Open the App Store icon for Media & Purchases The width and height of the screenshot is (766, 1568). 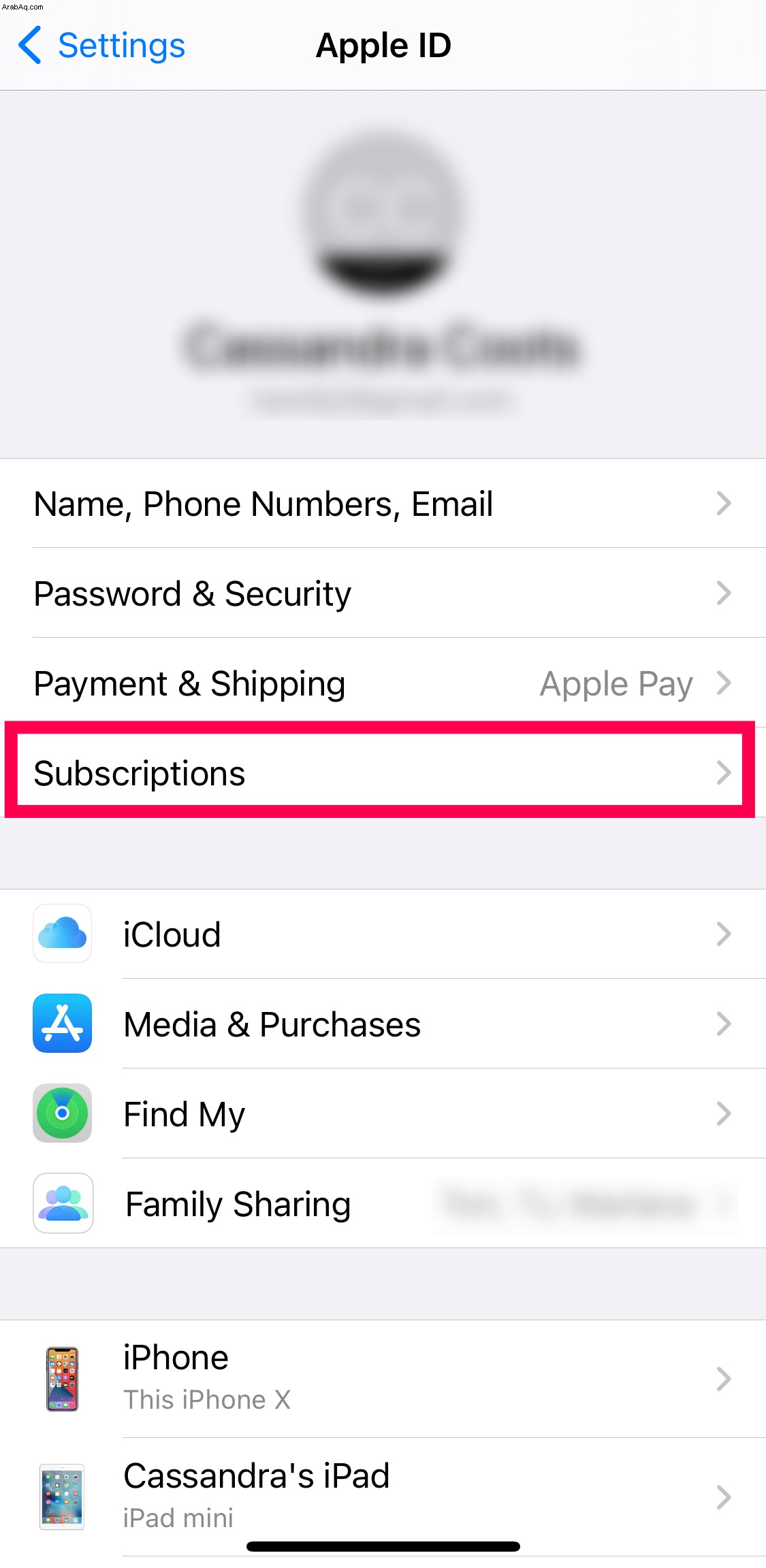63,1023
